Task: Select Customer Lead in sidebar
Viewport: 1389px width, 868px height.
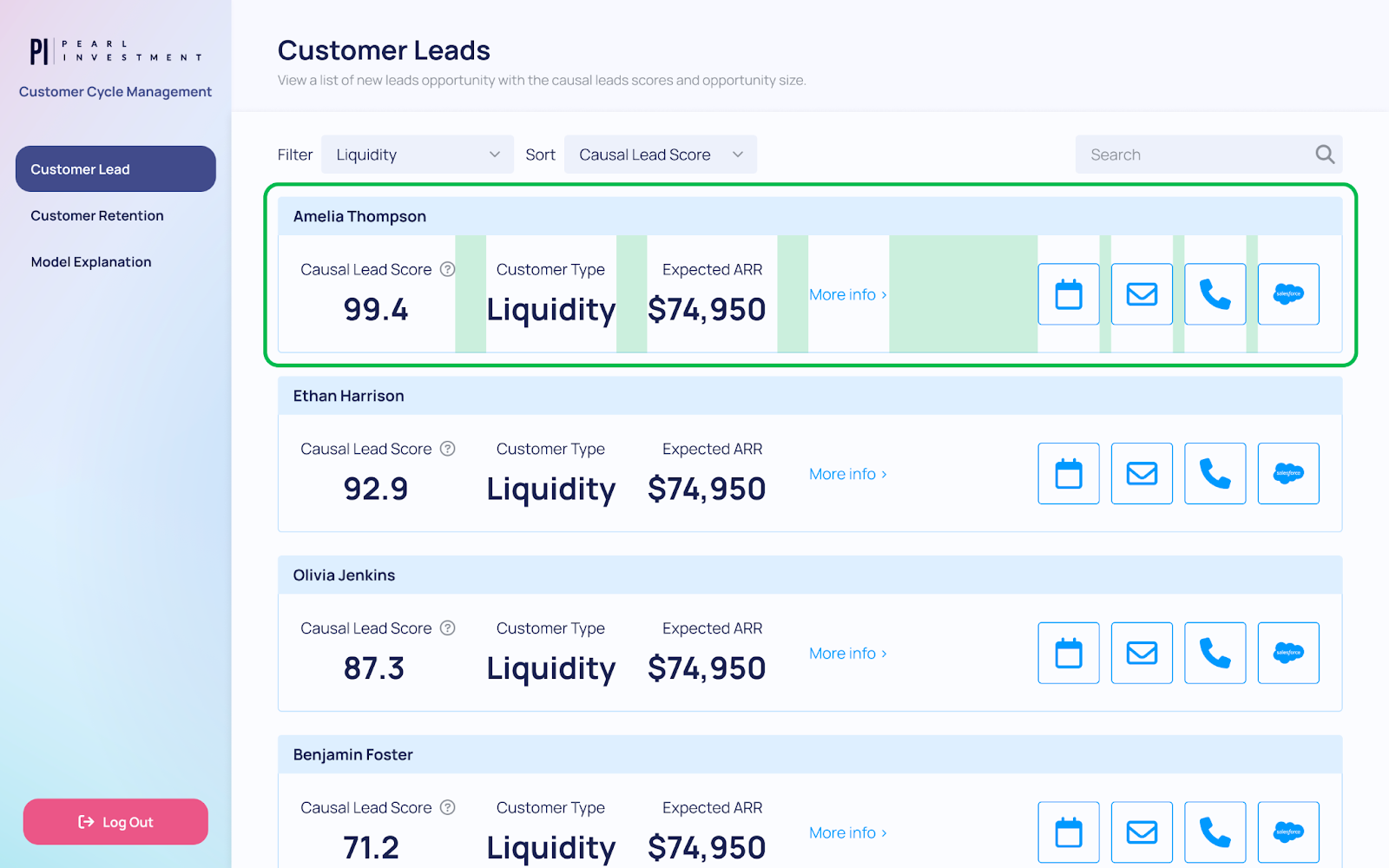Action: coord(115,169)
